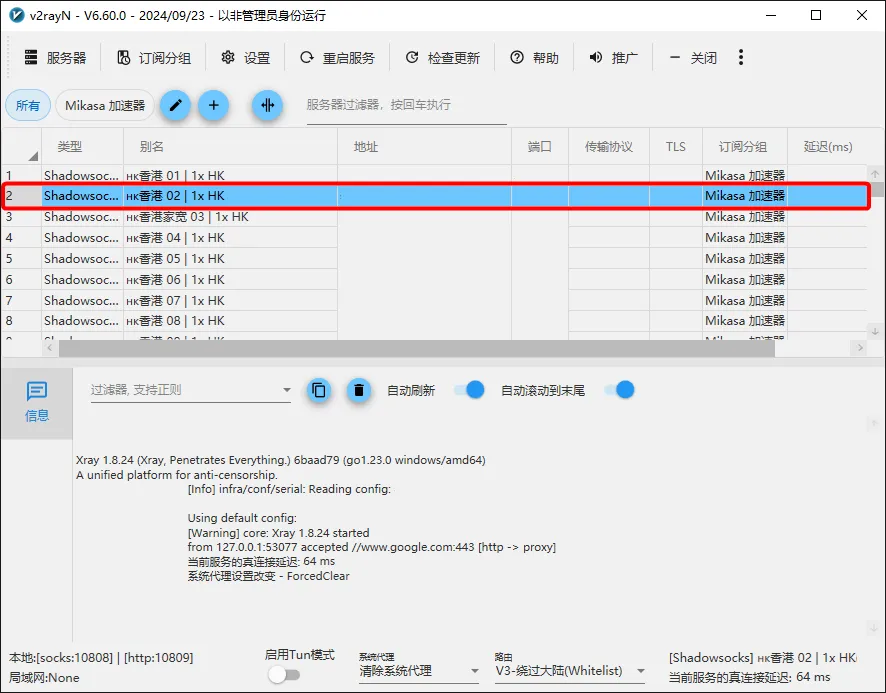Viewport: 886px width, 693px height.
Task: Select server row HK香港家宽 03 | 1x HK
Action: [x=435, y=216]
